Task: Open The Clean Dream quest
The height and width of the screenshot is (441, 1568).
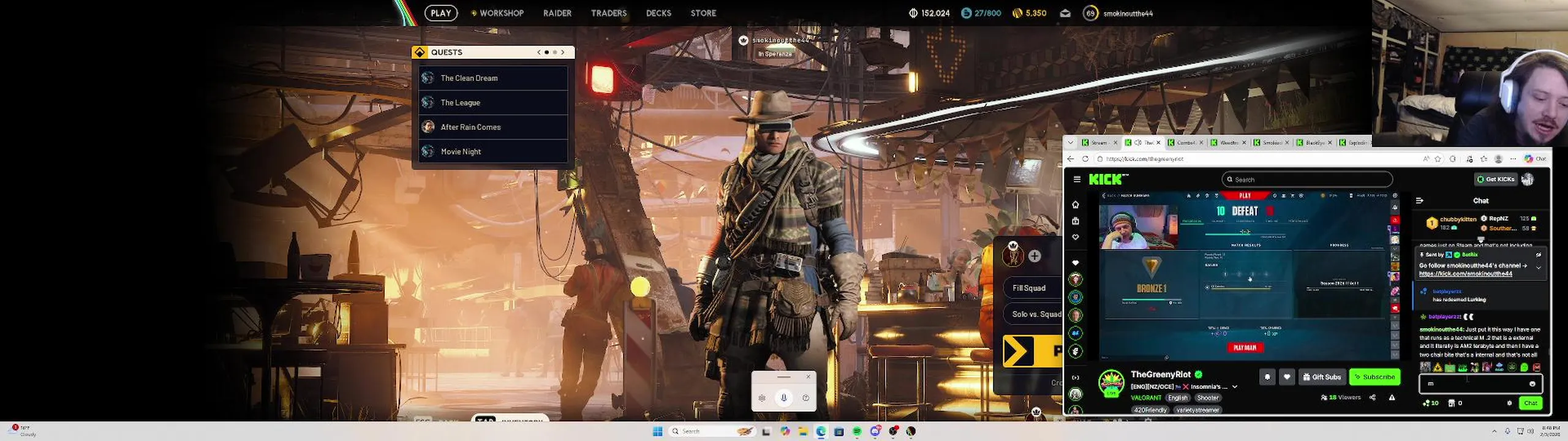Action: click(493, 78)
